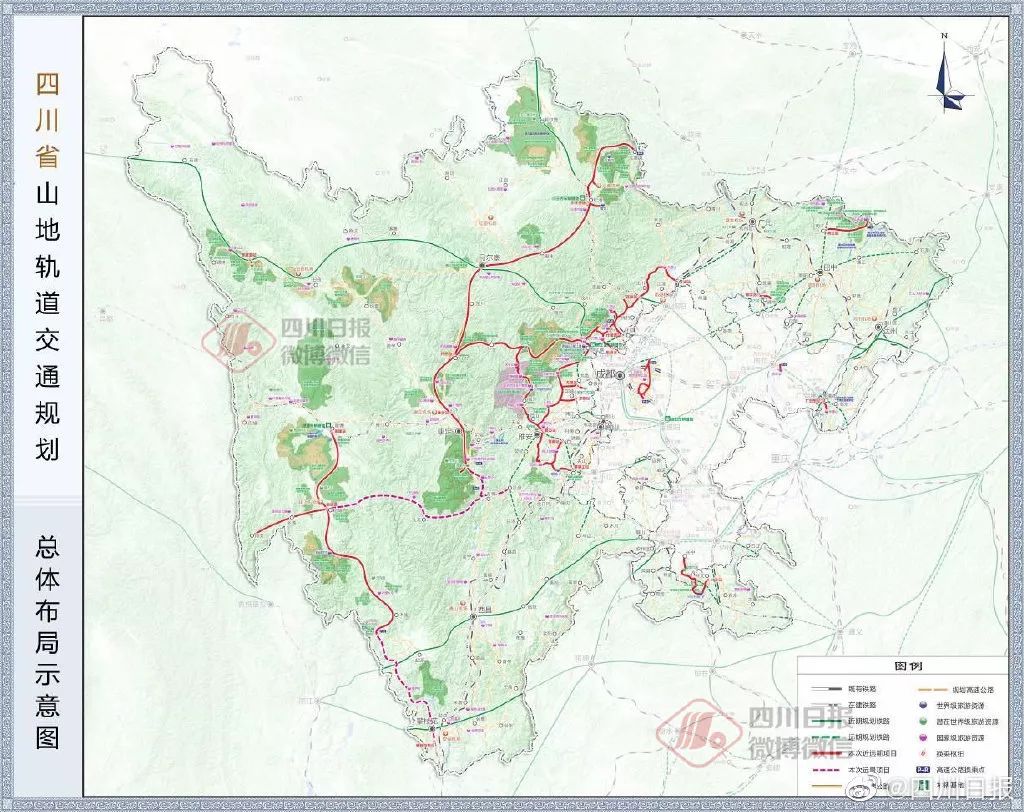Click the 潜在世界级旅游资源 legend label
The height and width of the screenshot is (812, 1024).
pyautogui.click(x=968, y=721)
